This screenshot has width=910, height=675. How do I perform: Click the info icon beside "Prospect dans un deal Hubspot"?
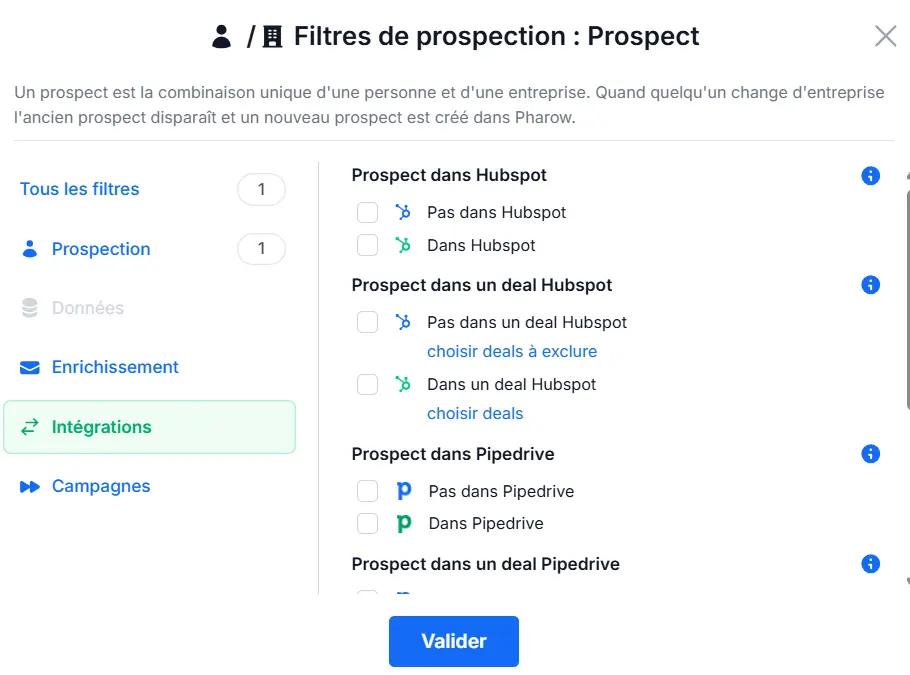(870, 285)
